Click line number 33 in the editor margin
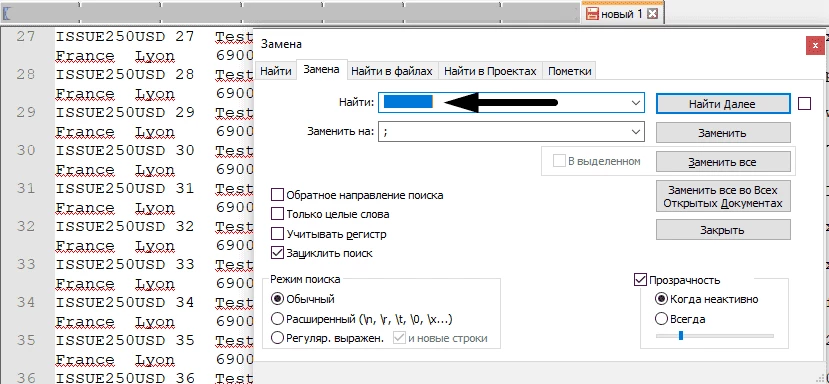This screenshot has width=829, height=384. coord(25,264)
